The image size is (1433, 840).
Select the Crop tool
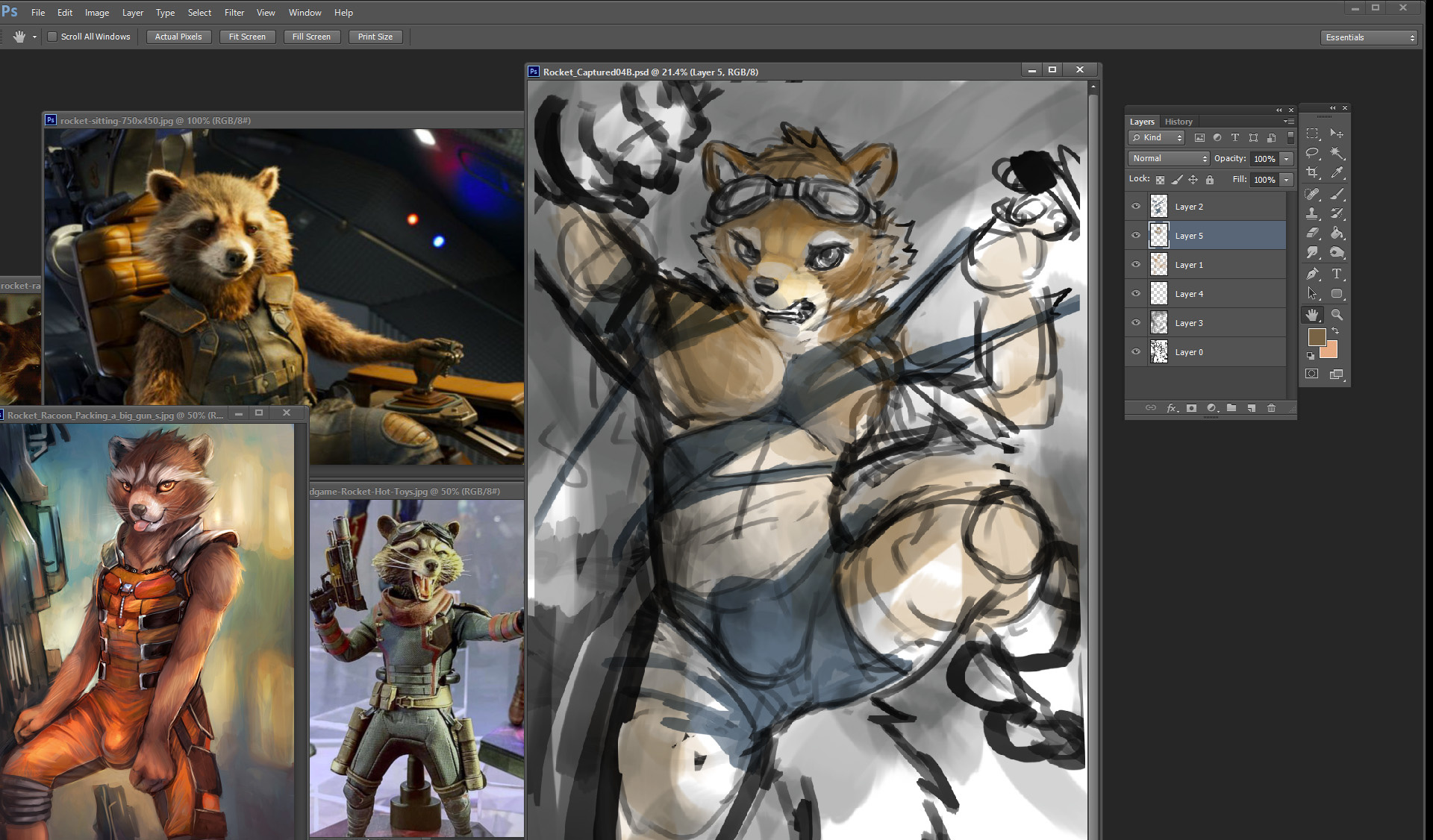1312,173
